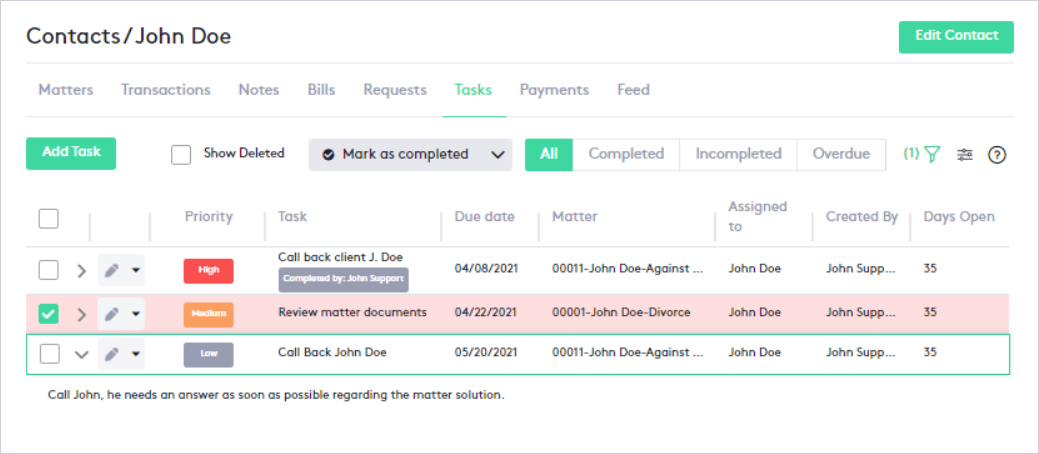The width and height of the screenshot is (1039, 454).
Task: Open the column settings sliders icon
Action: 964,154
